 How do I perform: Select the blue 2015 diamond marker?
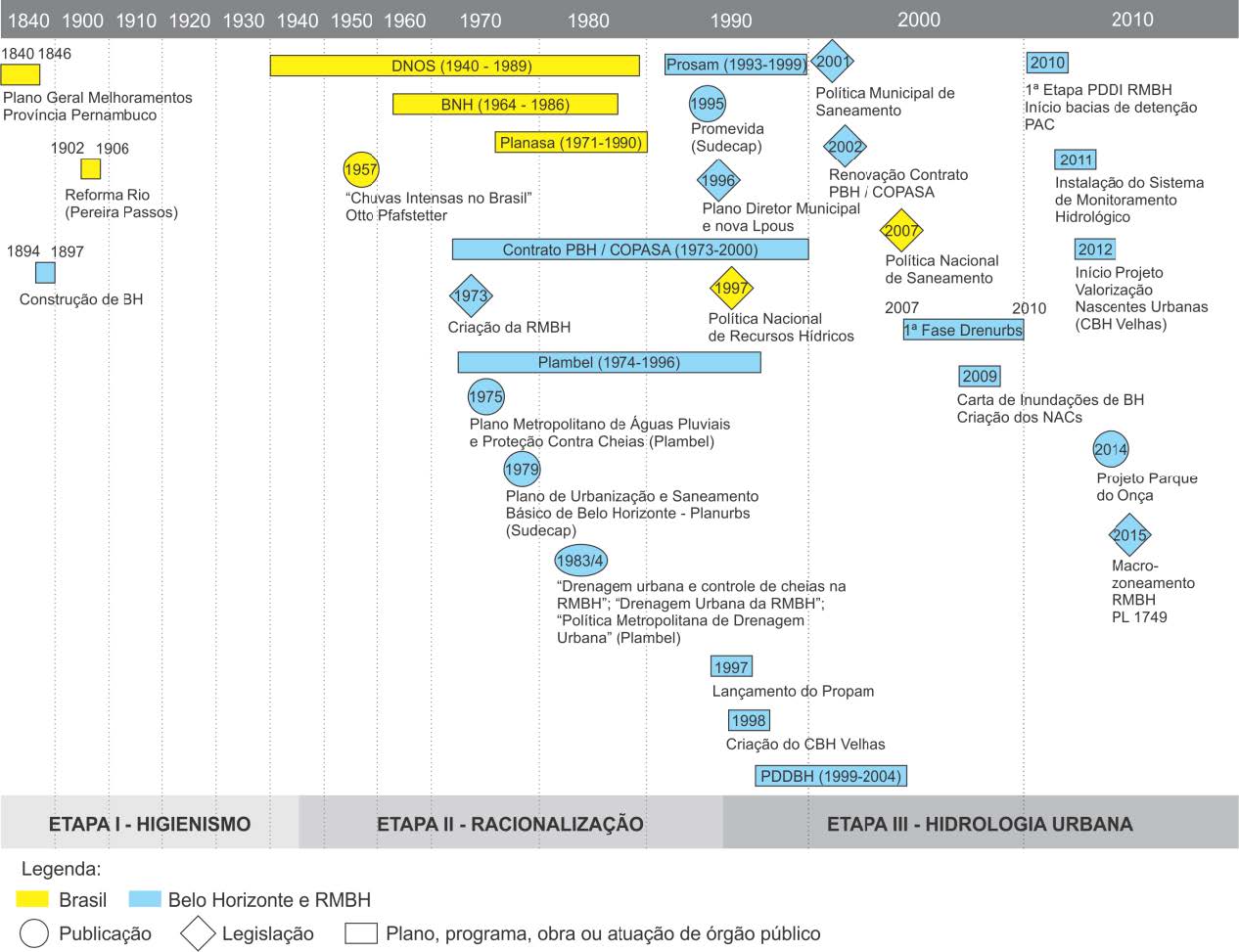click(x=1129, y=535)
